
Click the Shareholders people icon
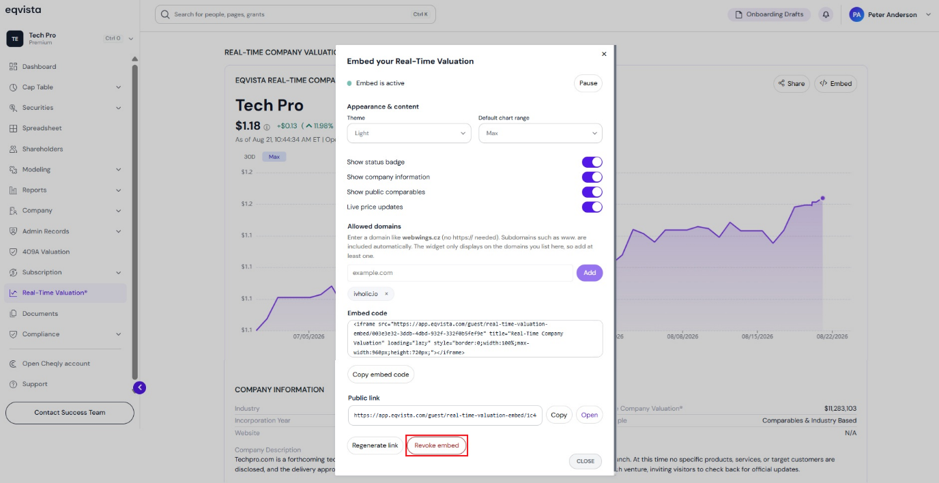coord(13,149)
